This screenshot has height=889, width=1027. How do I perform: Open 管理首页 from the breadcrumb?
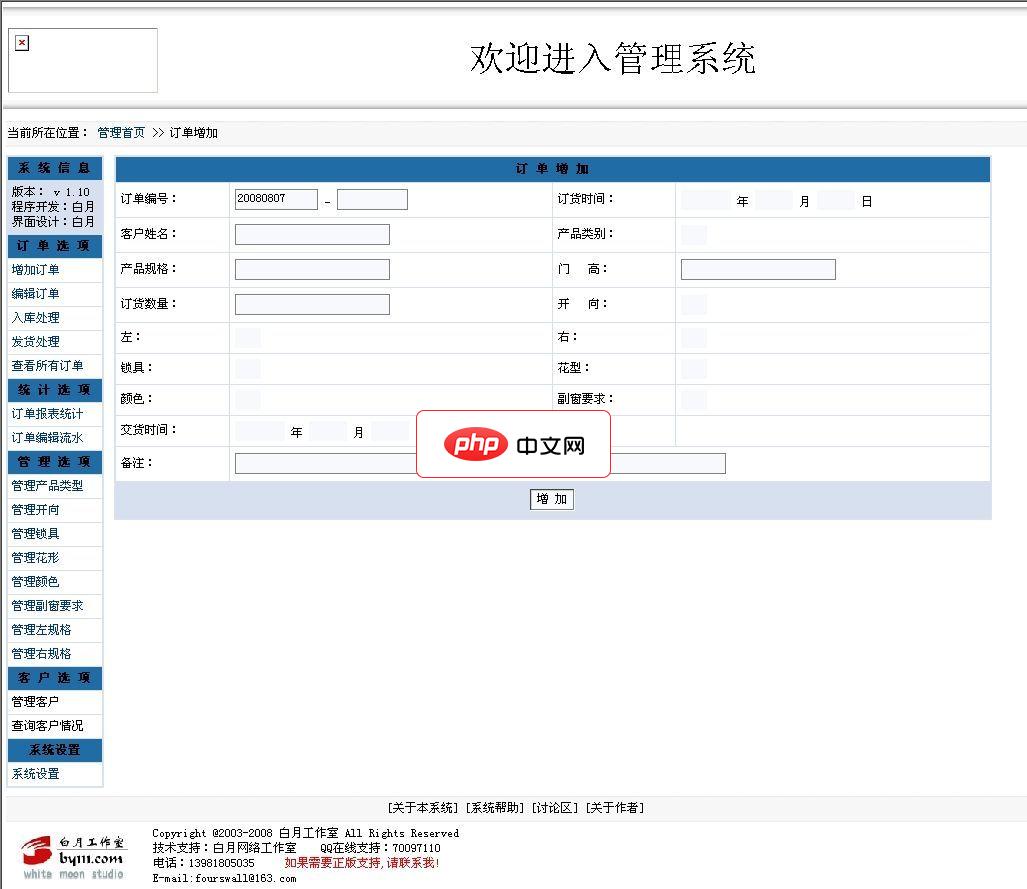click(x=120, y=131)
